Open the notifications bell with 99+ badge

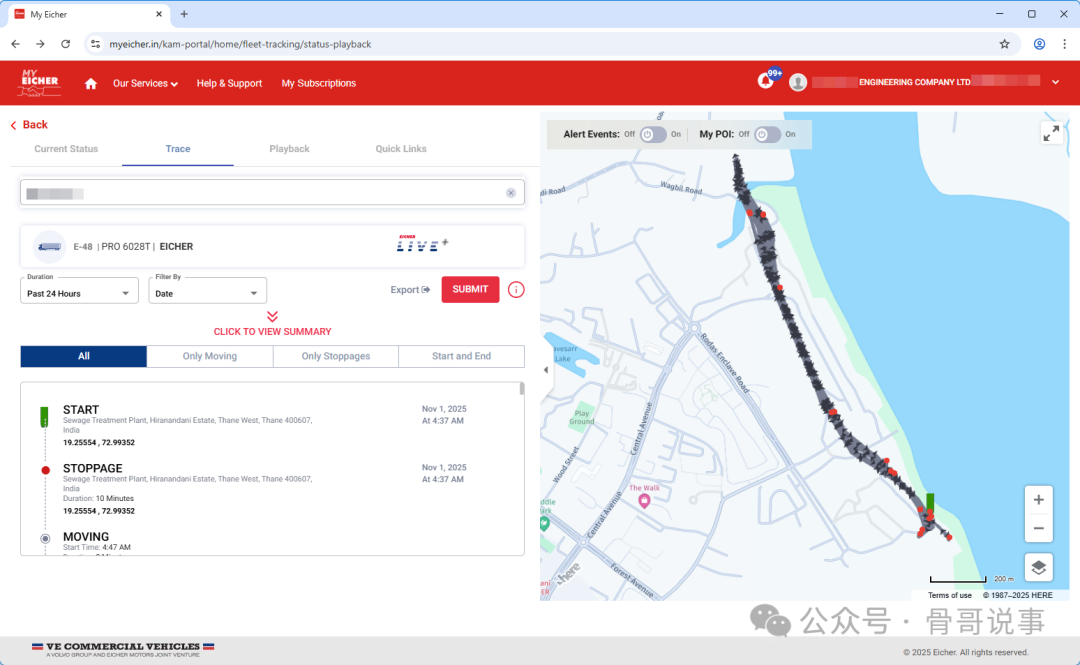tap(766, 81)
